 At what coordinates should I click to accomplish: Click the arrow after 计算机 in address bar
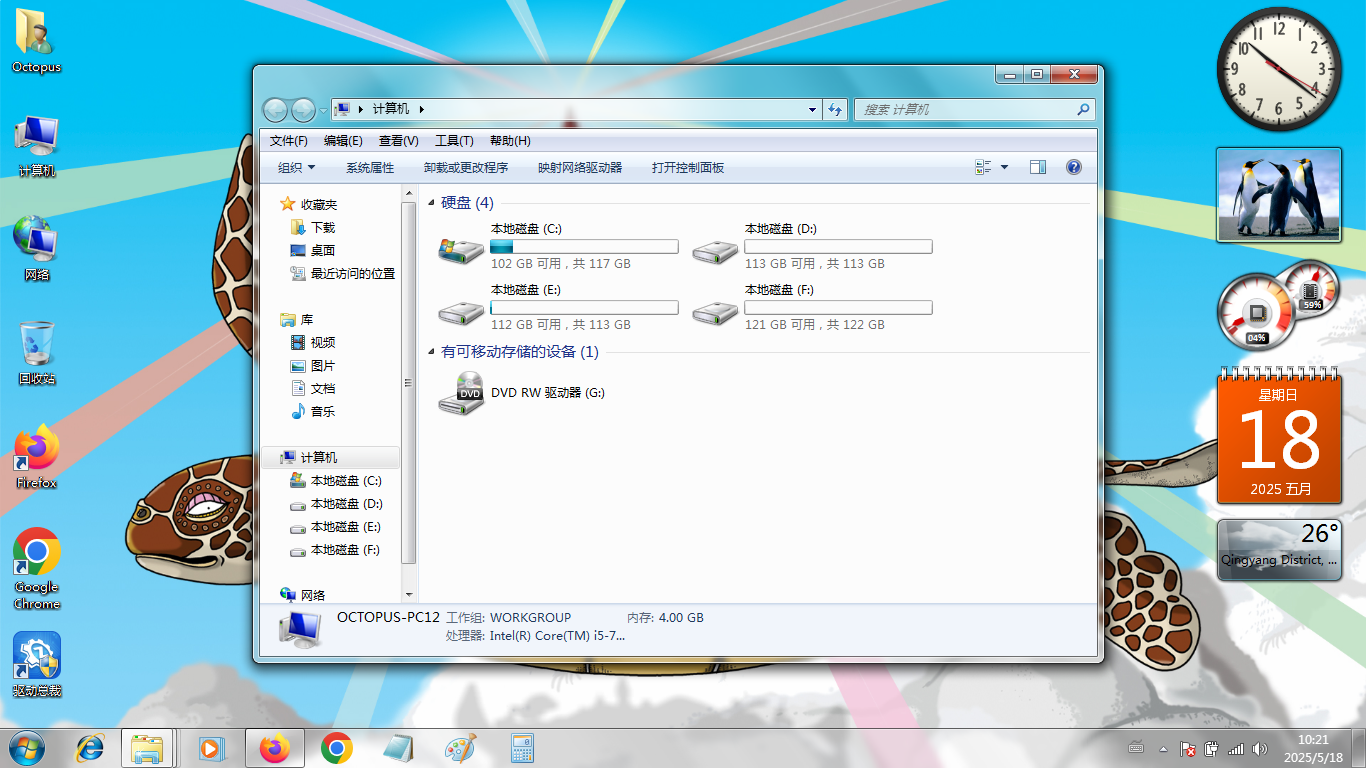click(421, 110)
